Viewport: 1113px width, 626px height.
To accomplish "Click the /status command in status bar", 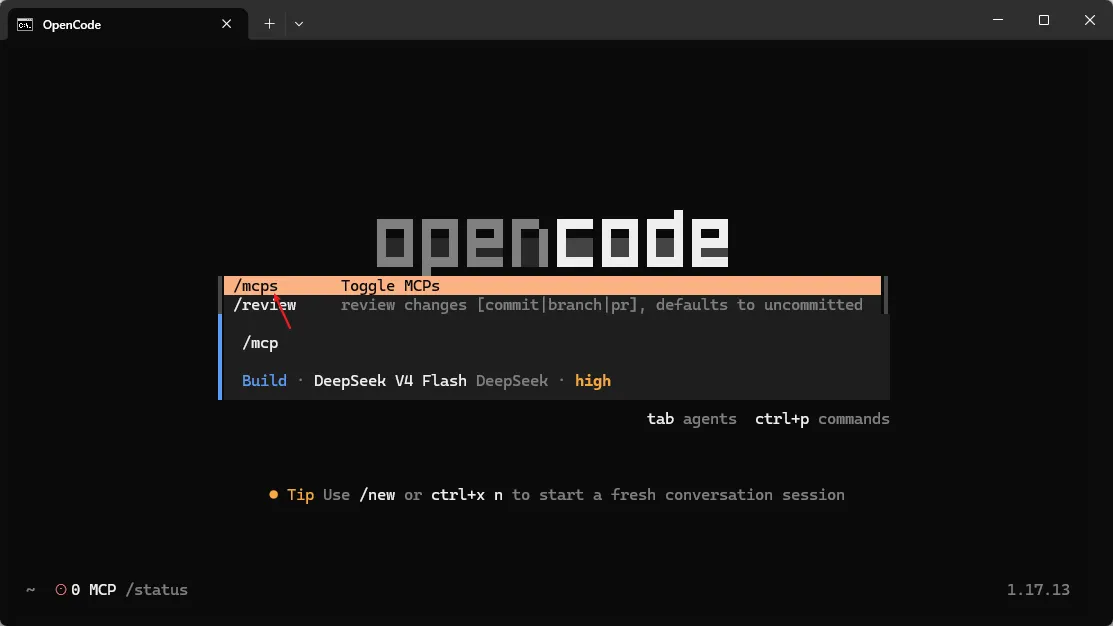I will (156, 590).
